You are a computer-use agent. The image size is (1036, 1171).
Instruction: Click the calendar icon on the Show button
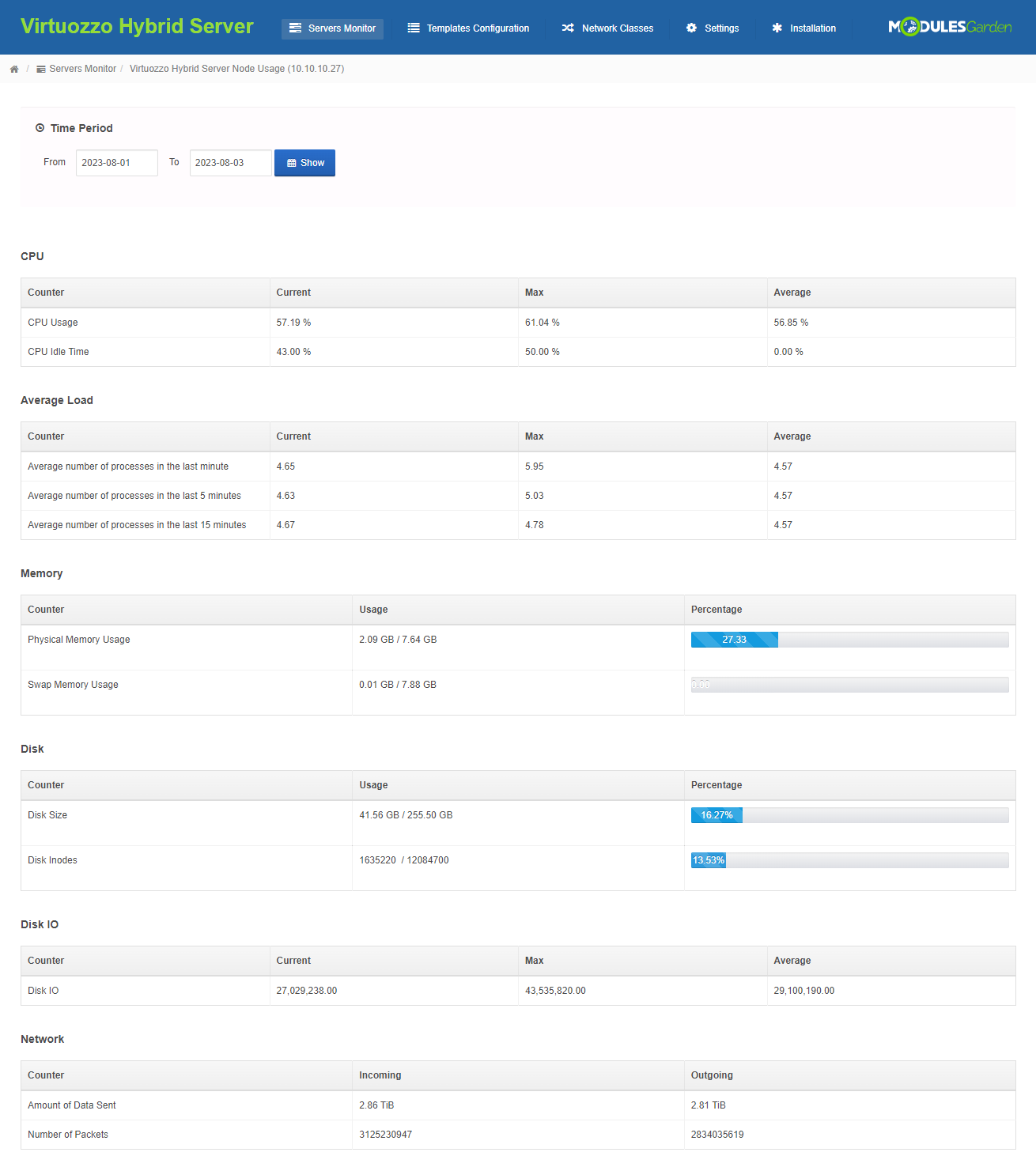pyautogui.click(x=292, y=163)
